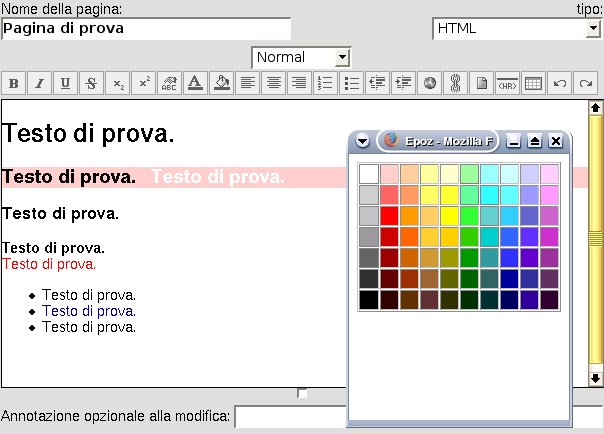This screenshot has height=434, width=604.
Task: Open the background fill color tool
Action: [221, 83]
